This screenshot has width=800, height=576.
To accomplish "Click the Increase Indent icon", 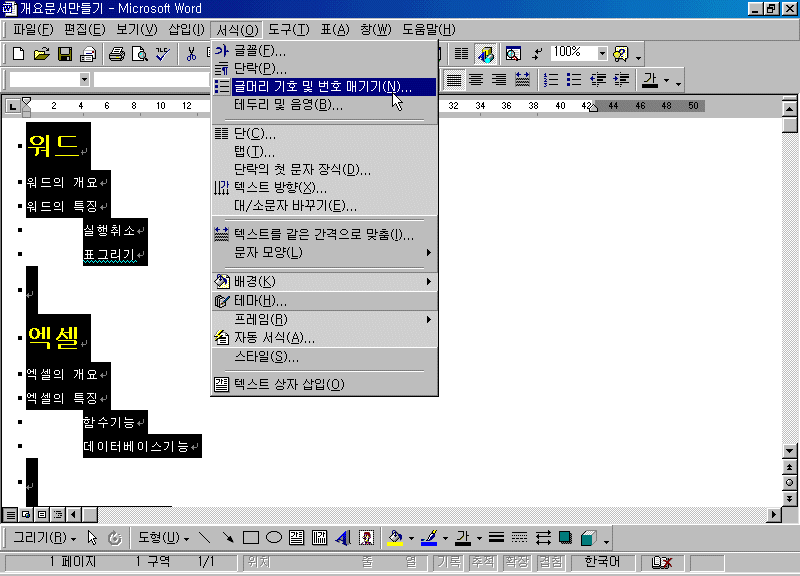I will 621,80.
